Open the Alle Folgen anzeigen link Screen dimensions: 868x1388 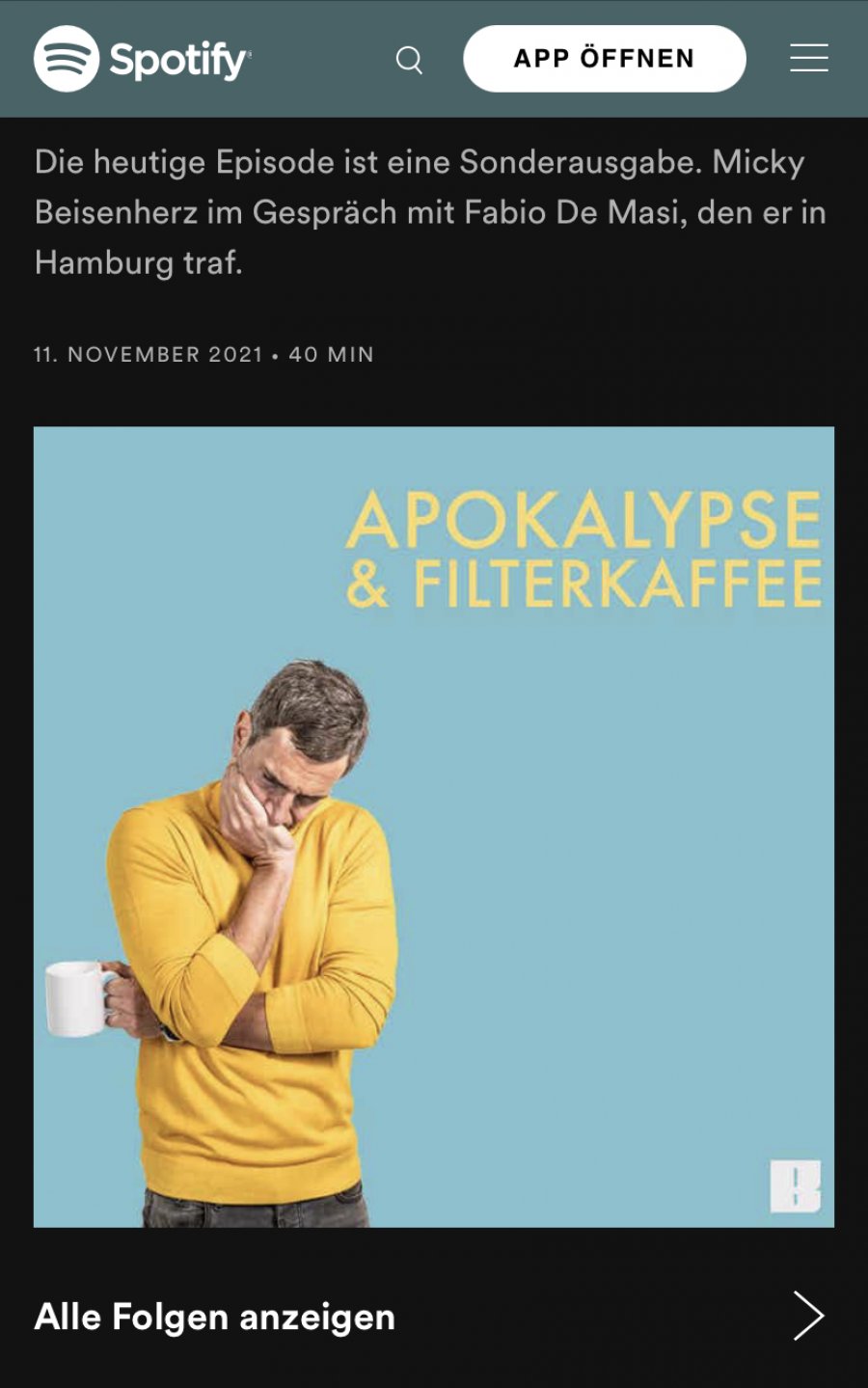click(215, 1317)
